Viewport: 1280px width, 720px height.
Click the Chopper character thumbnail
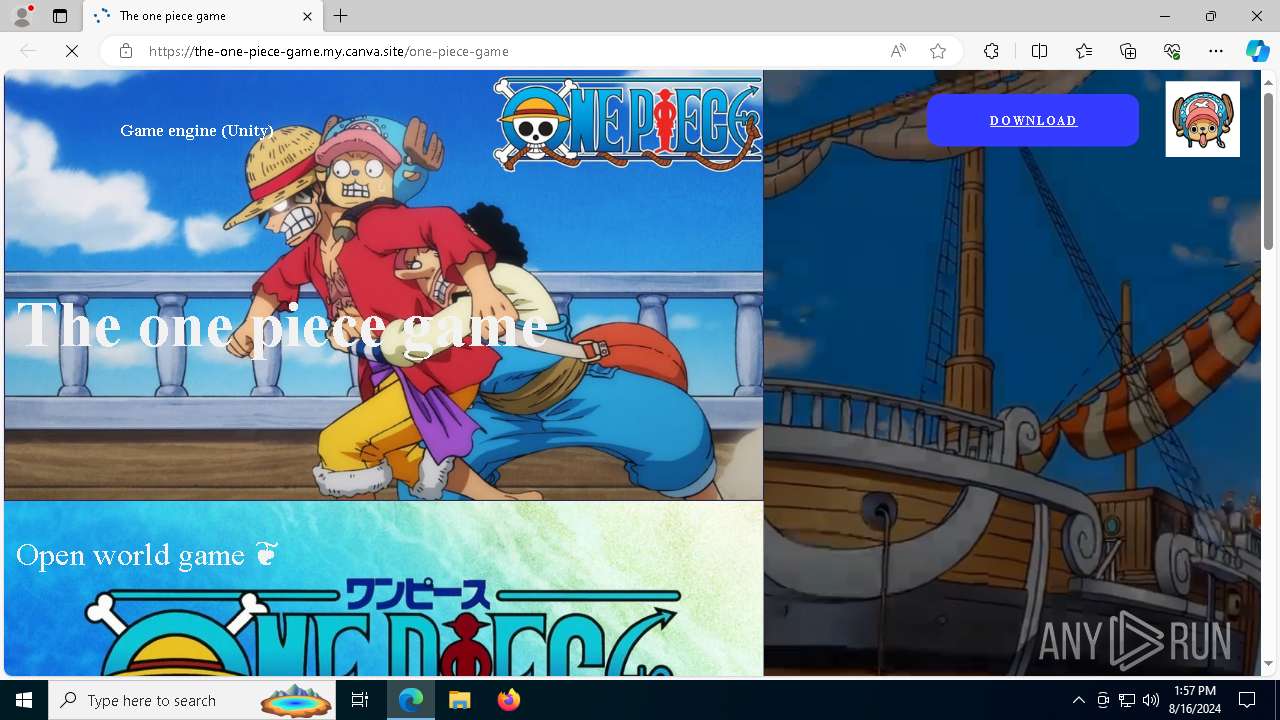(x=1202, y=119)
